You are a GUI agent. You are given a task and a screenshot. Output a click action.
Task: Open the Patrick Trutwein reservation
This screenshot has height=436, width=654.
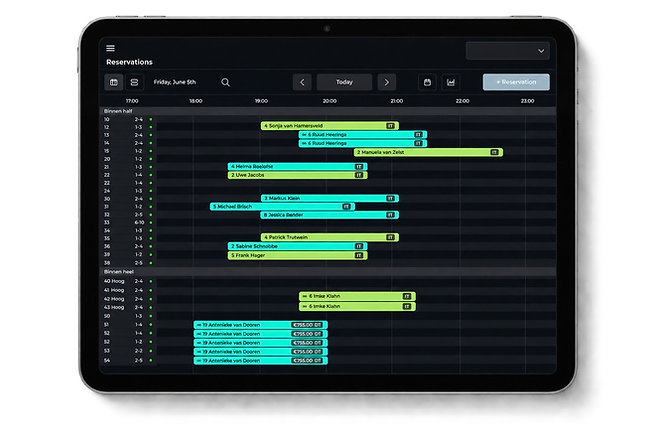(x=330, y=237)
